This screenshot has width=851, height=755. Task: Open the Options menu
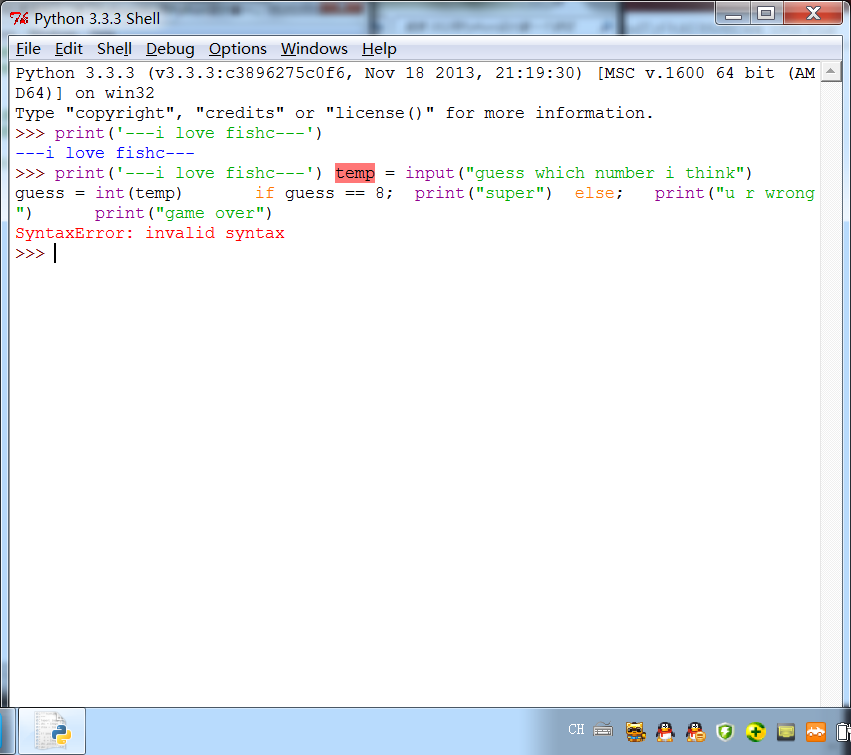coord(238,49)
